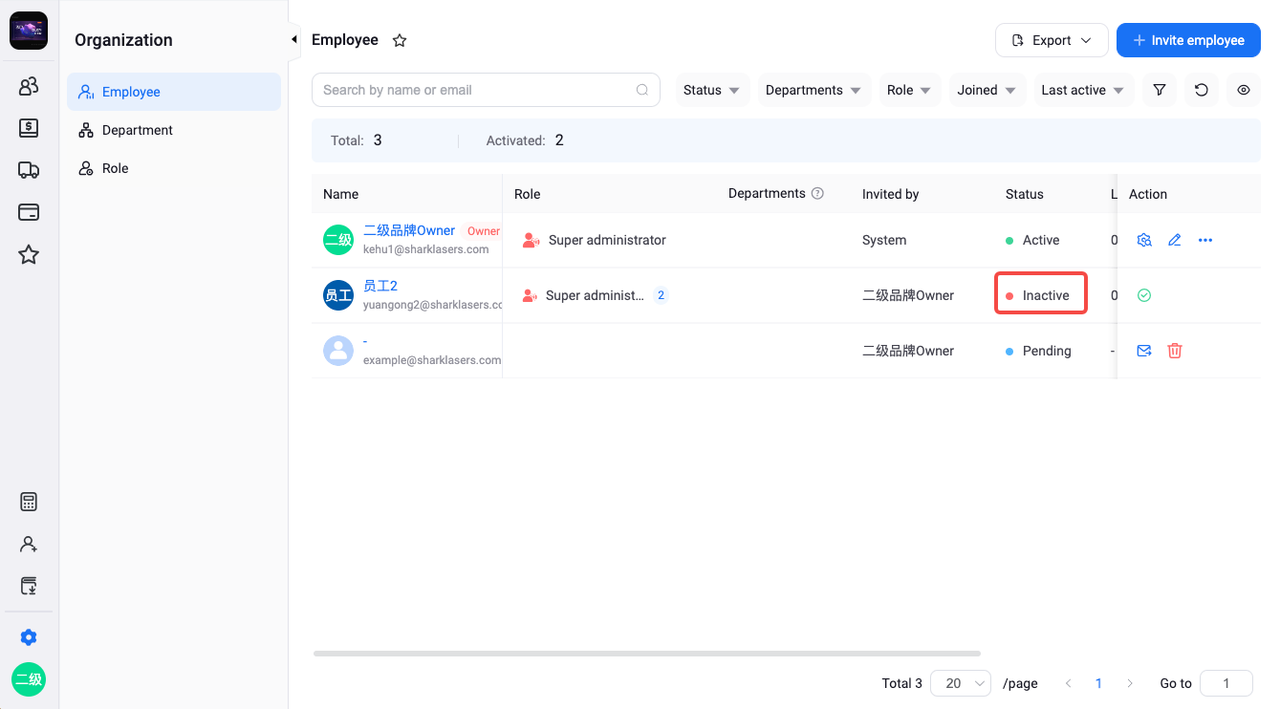Image resolution: width=1280 pixels, height=709 pixels.
Task: Click the funnel filter icon
Action: 1159,90
